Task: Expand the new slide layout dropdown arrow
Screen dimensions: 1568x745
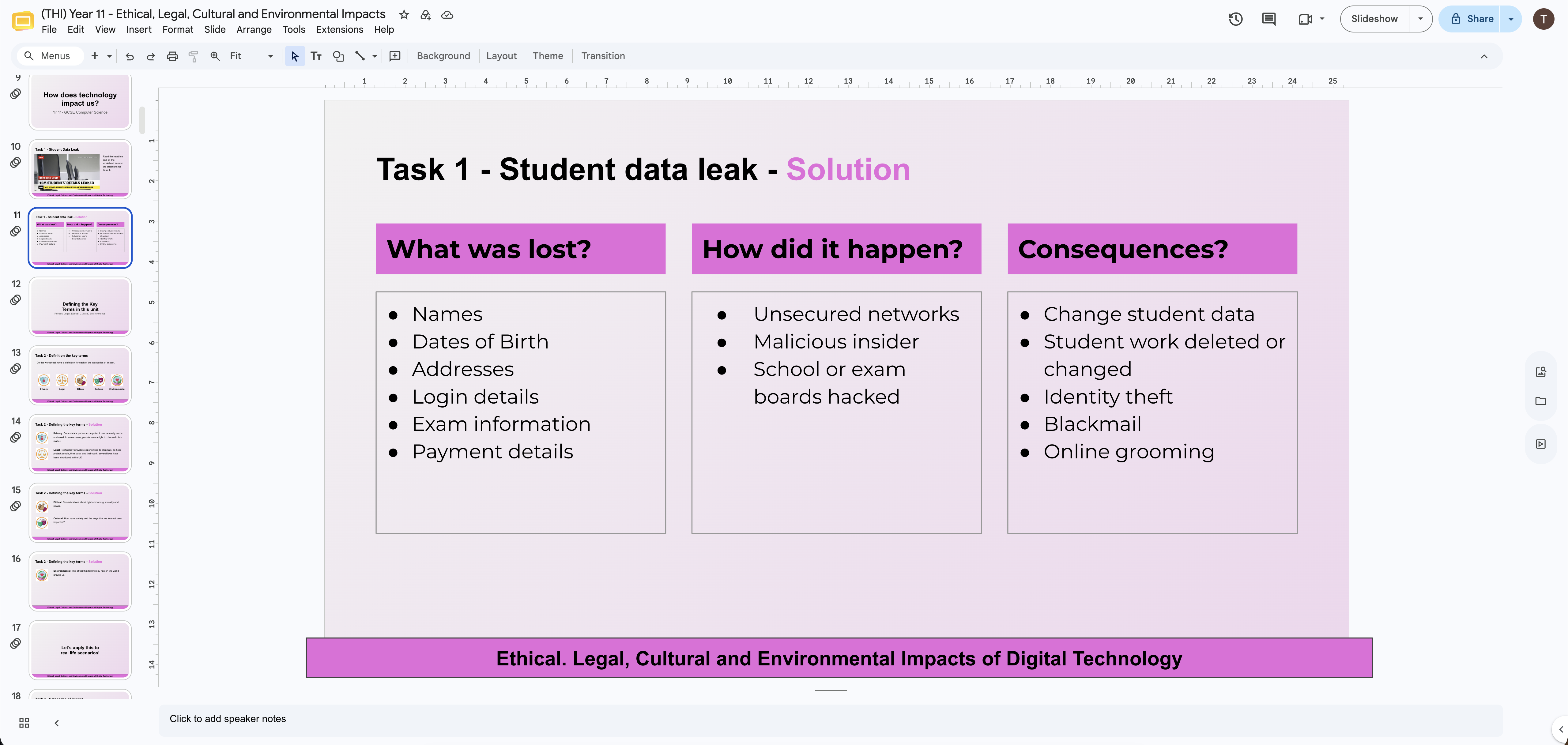Action: [x=110, y=56]
